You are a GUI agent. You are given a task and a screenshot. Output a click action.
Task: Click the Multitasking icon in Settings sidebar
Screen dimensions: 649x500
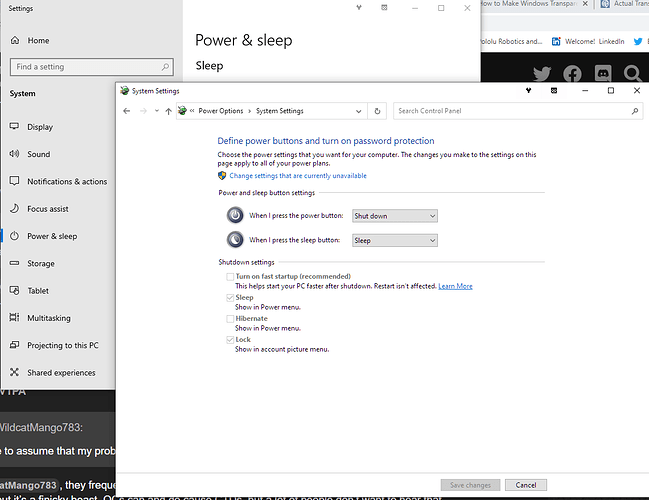click(x=14, y=318)
